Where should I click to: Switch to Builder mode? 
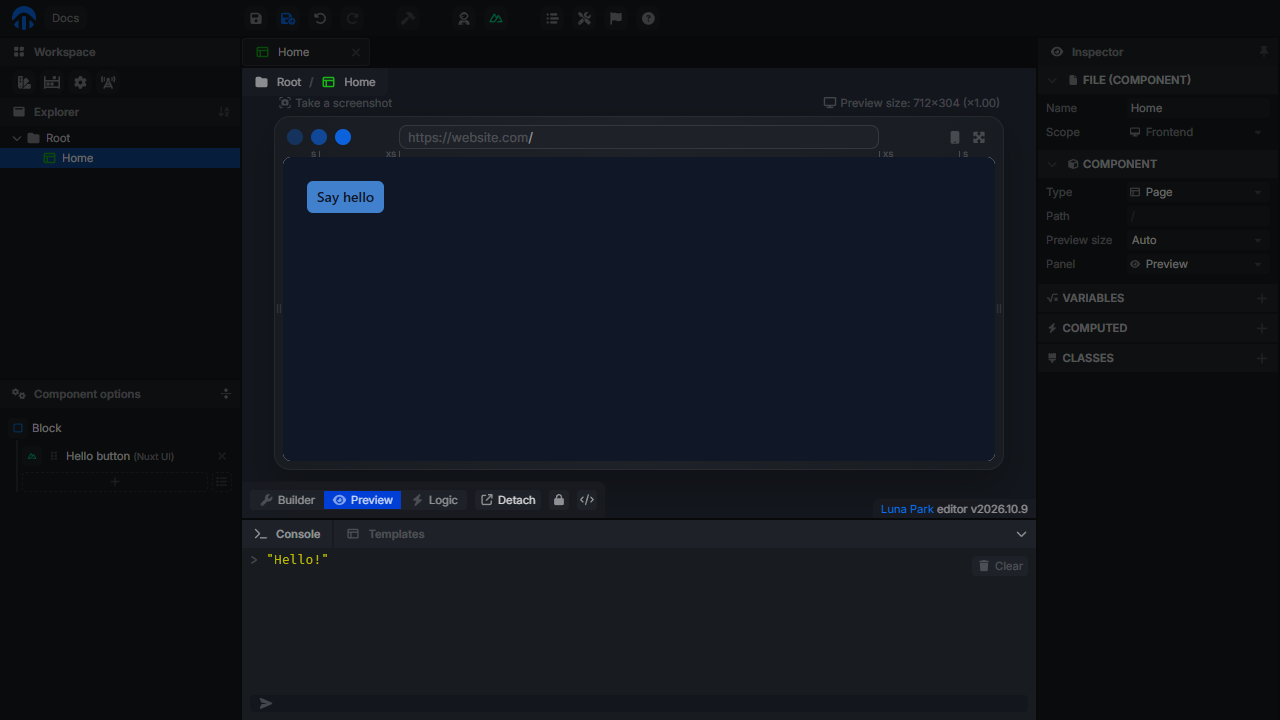point(288,500)
